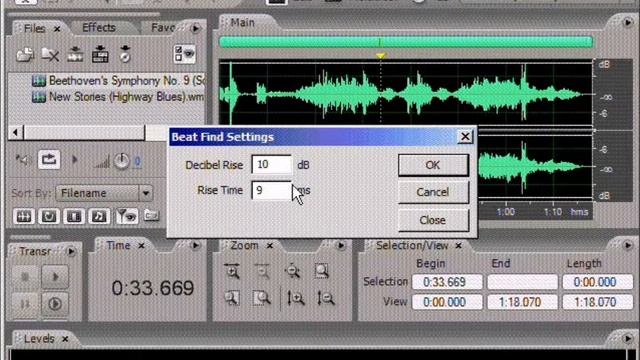The image size is (640, 360).
Task: Click the circled play-to-end button
Action: 56,304
